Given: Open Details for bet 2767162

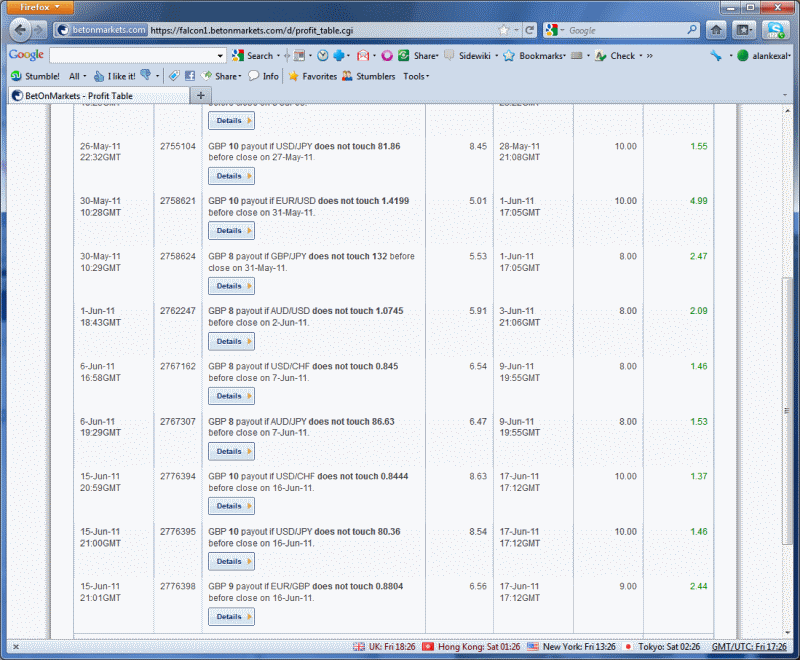Looking at the screenshot, I should pos(231,396).
